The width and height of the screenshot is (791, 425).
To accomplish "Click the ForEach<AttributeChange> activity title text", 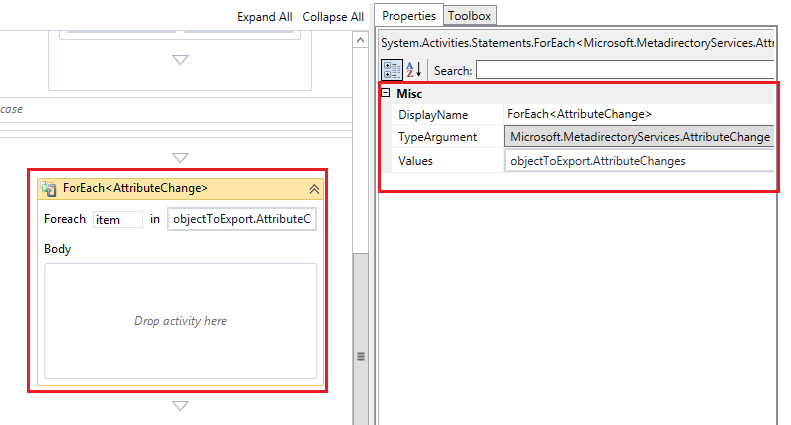I will [x=135, y=188].
